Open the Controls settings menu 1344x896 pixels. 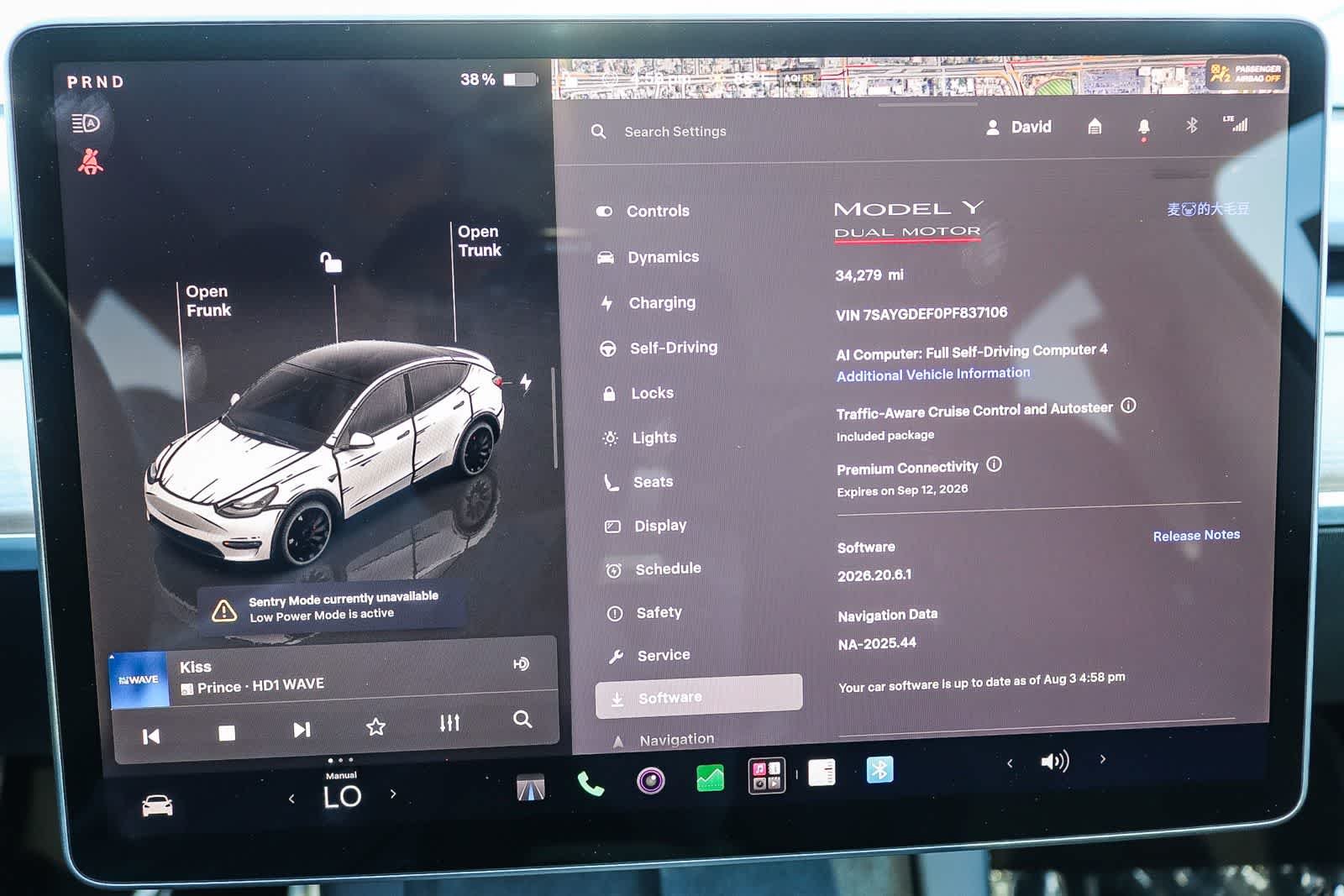(x=643, y=211)
